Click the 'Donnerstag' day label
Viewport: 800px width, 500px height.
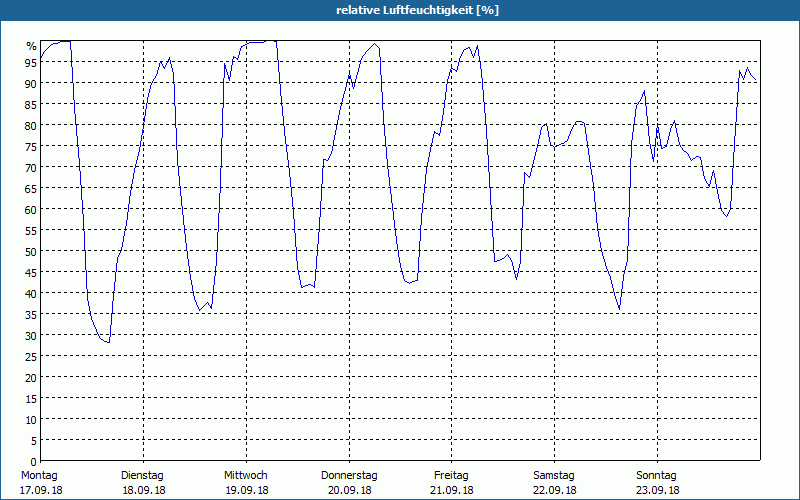[349, 476]
